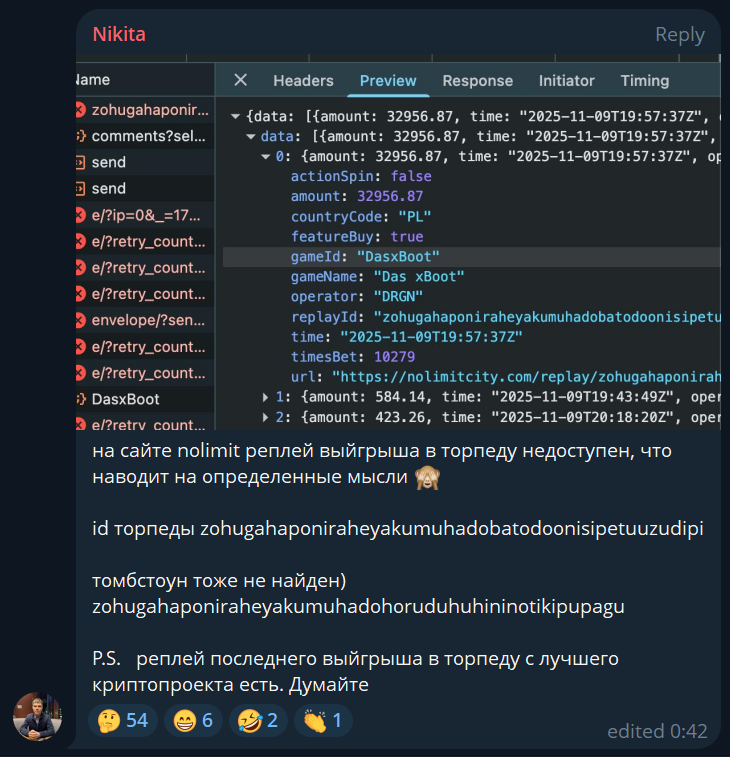
Task: Click the tombstone id ending in notikipupagu
Action: click(358, 607)
